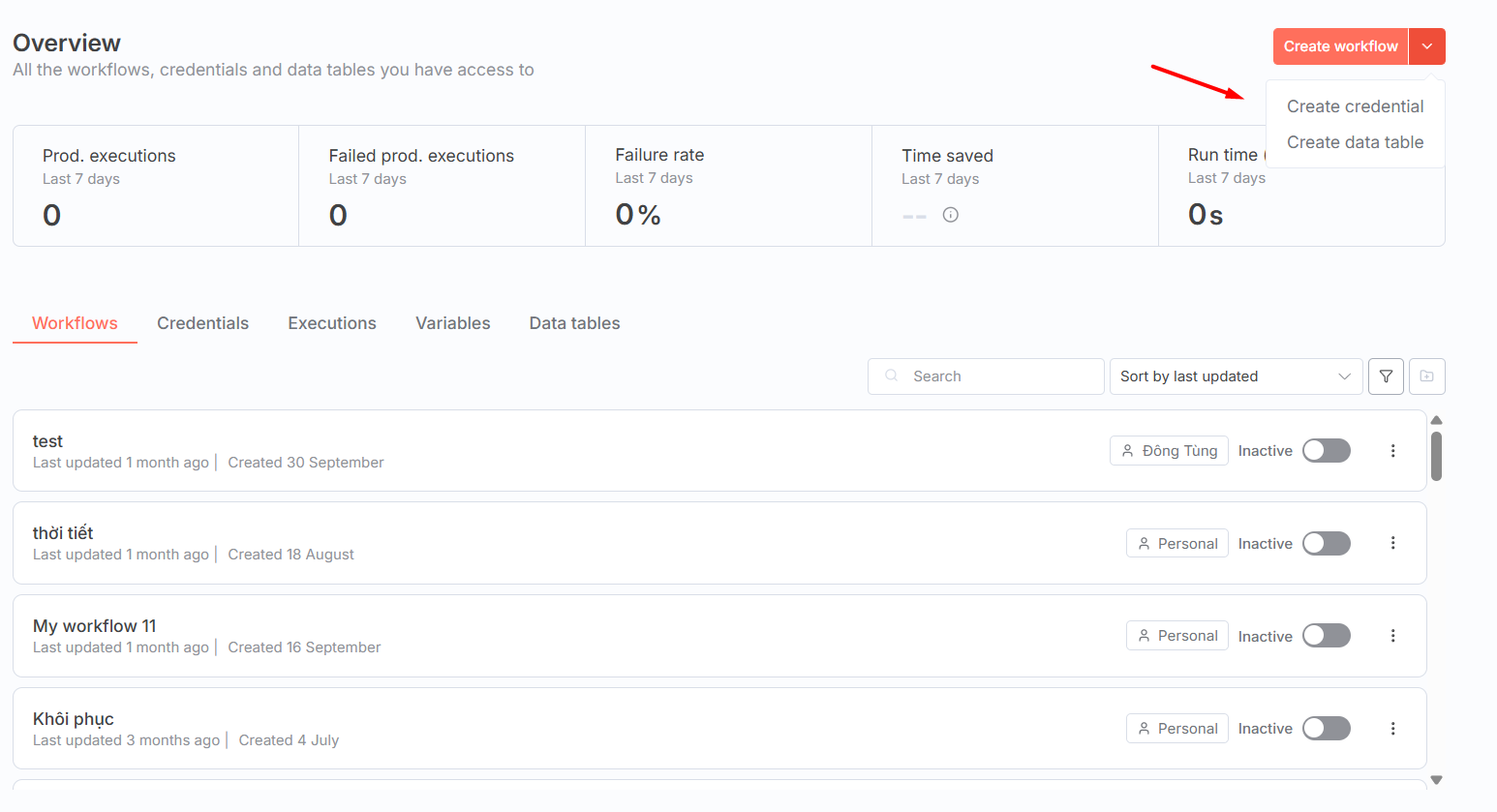The height and width of the screenshot is (812, 1497).
Task: Open three-dot menu for My workflow 11
Action: 1392,636
